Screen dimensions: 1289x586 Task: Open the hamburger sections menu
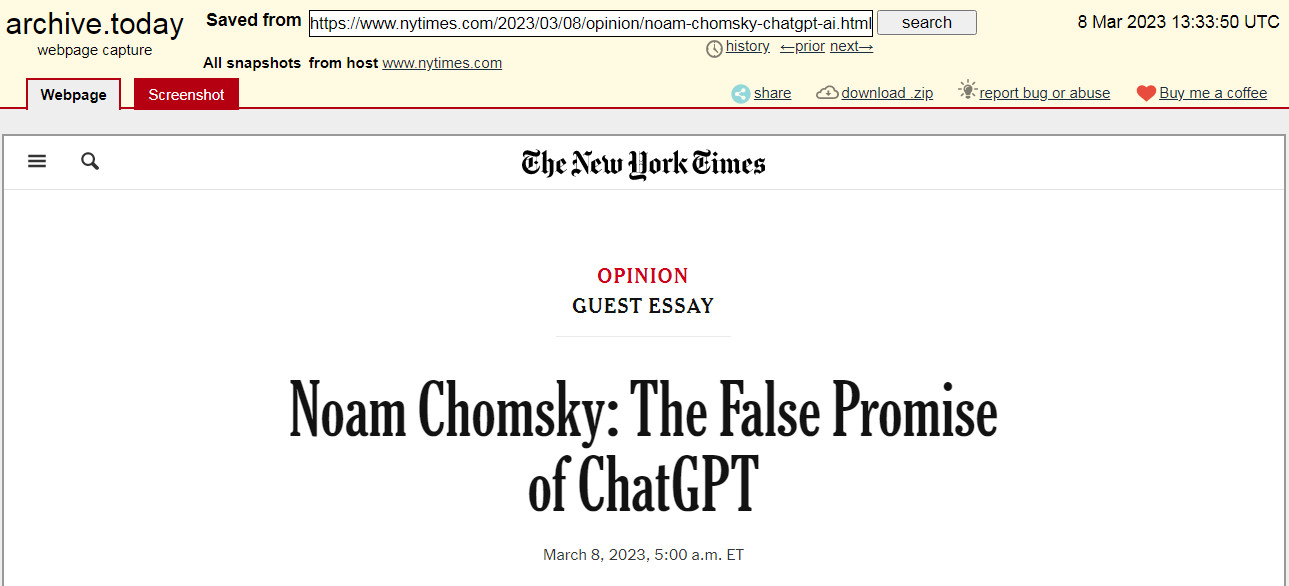coord(37,161)
